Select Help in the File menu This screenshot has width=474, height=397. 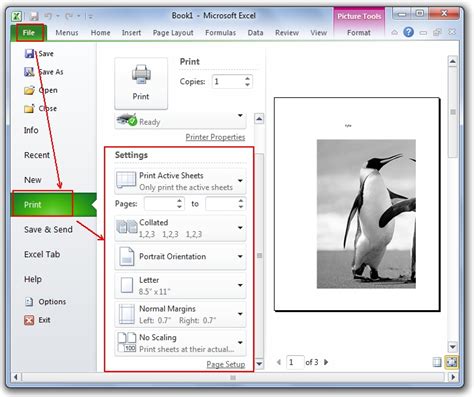point(33,279)
